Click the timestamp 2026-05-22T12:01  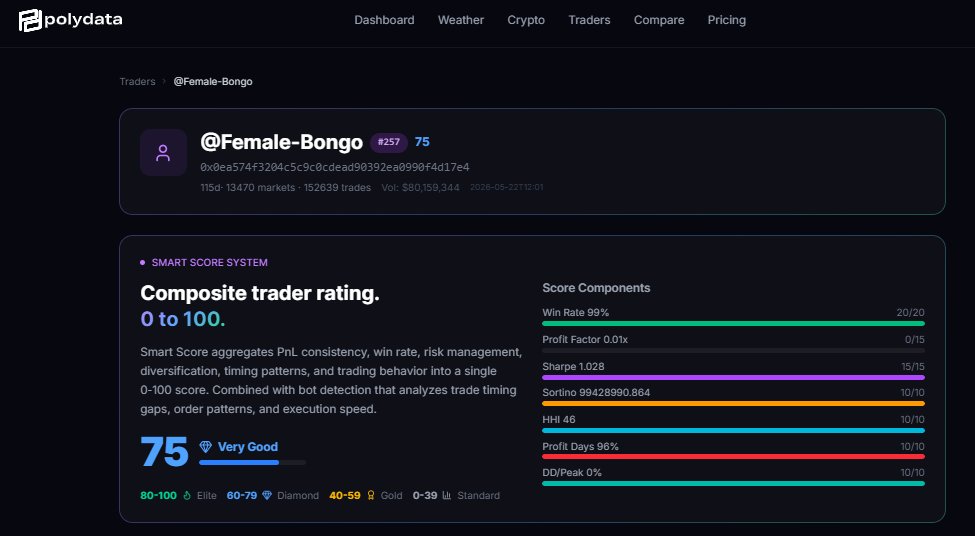(x=506, y=187)
